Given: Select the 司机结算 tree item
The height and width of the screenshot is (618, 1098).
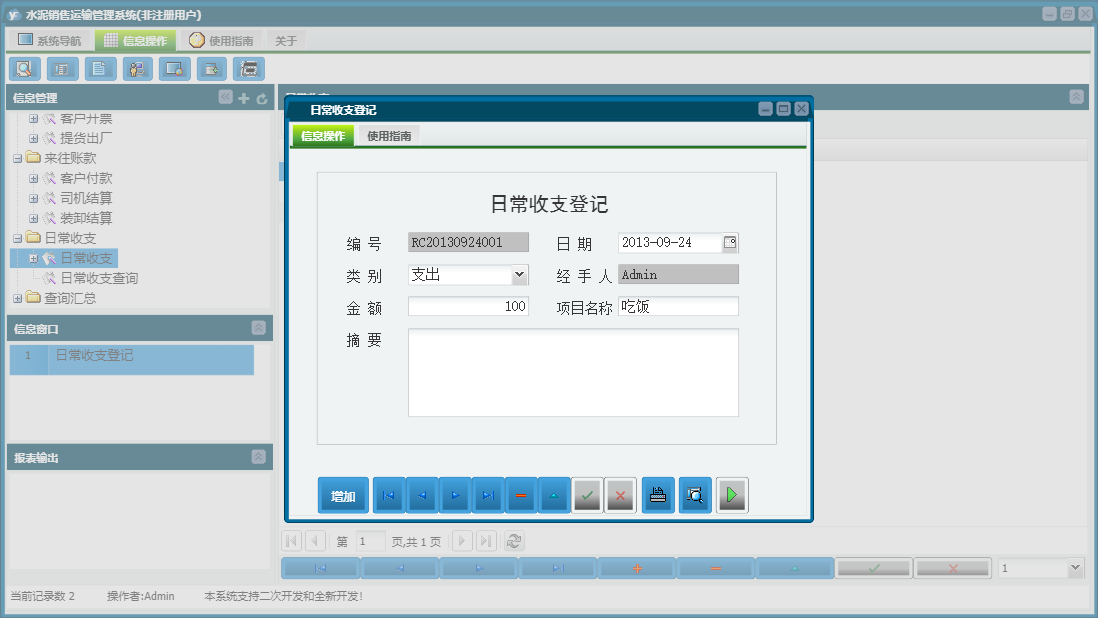Looking at the screenshot, I should (x=85, y=198).
